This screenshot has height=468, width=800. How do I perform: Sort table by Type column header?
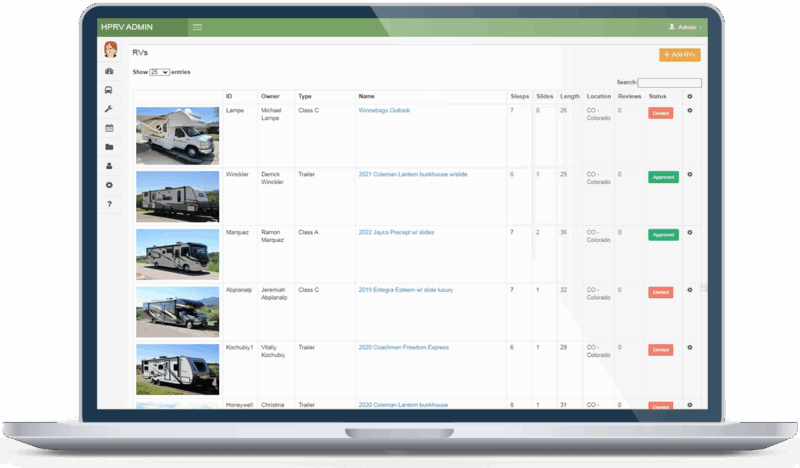tap(305, 96)
